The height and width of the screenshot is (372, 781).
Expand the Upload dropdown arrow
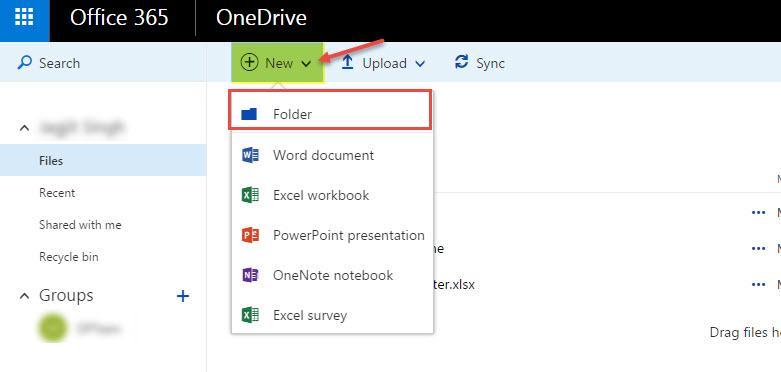tap(420, 64)
